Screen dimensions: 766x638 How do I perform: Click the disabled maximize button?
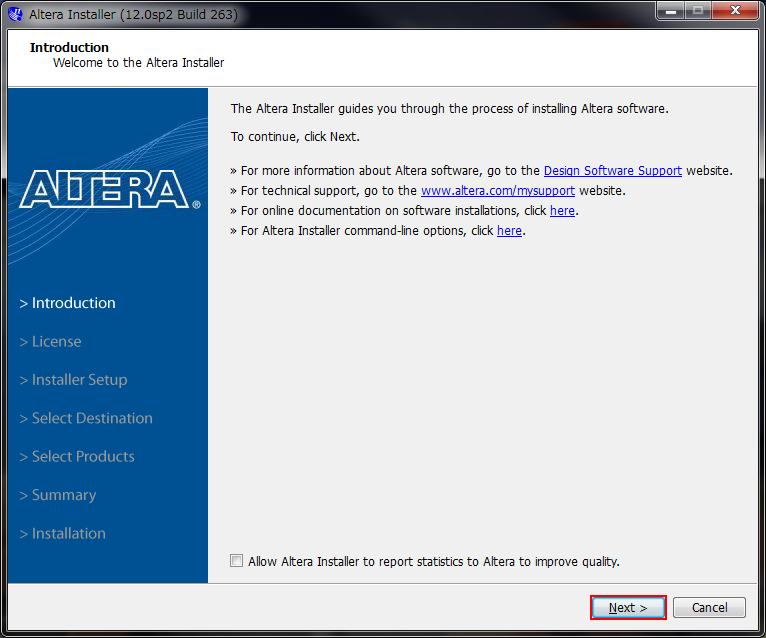(698, 11)
